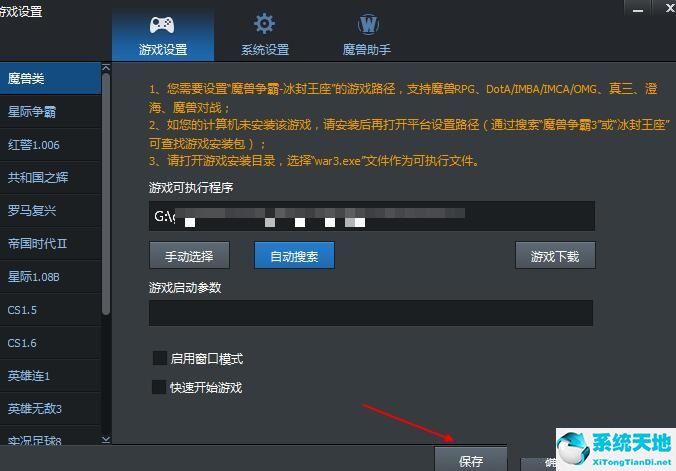Select CS1.5 in the sidebar

coord(50,310)
